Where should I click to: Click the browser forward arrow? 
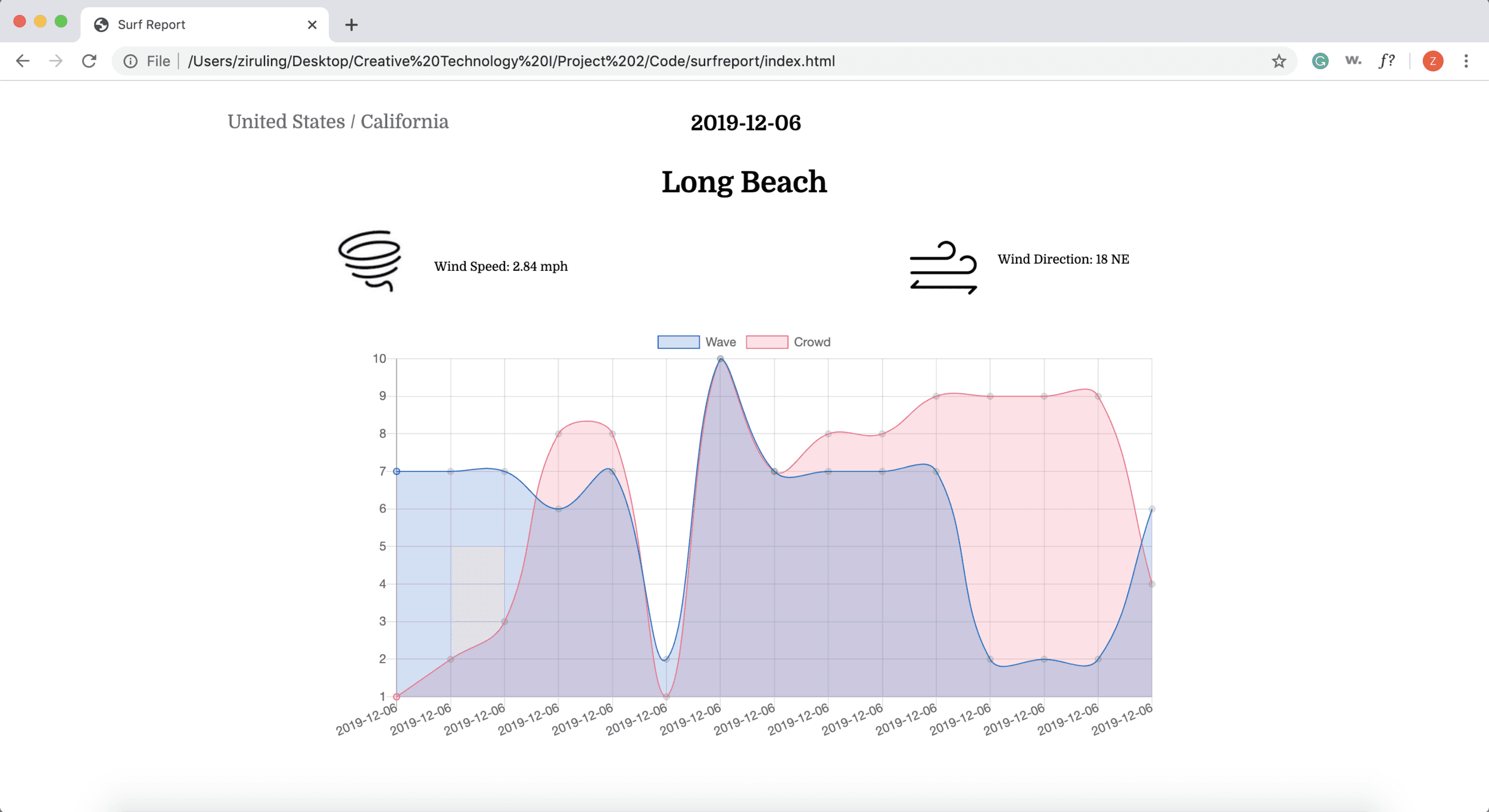(56, 61)
